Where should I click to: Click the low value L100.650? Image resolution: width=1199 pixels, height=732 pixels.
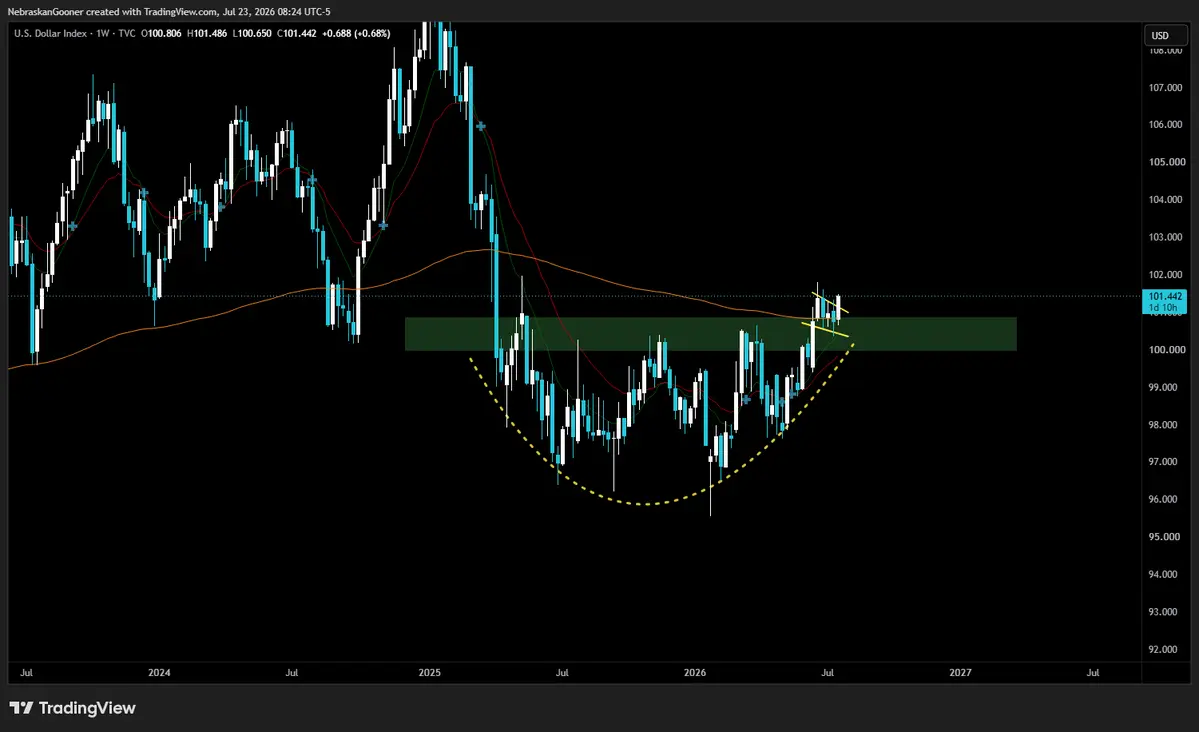[x=252, y=34]
